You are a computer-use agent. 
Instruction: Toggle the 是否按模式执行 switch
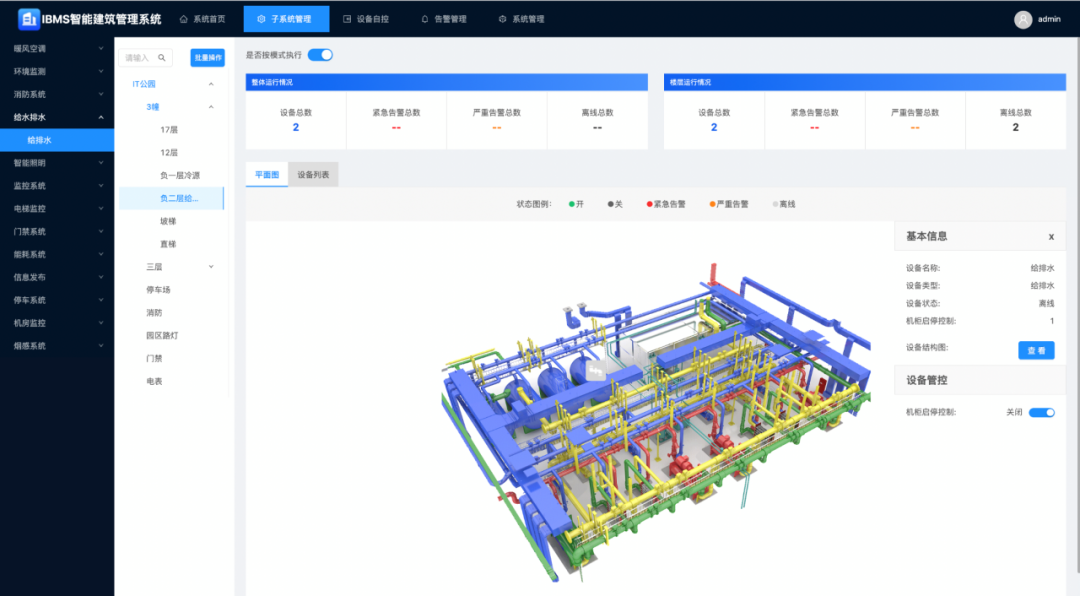(320, 55)
